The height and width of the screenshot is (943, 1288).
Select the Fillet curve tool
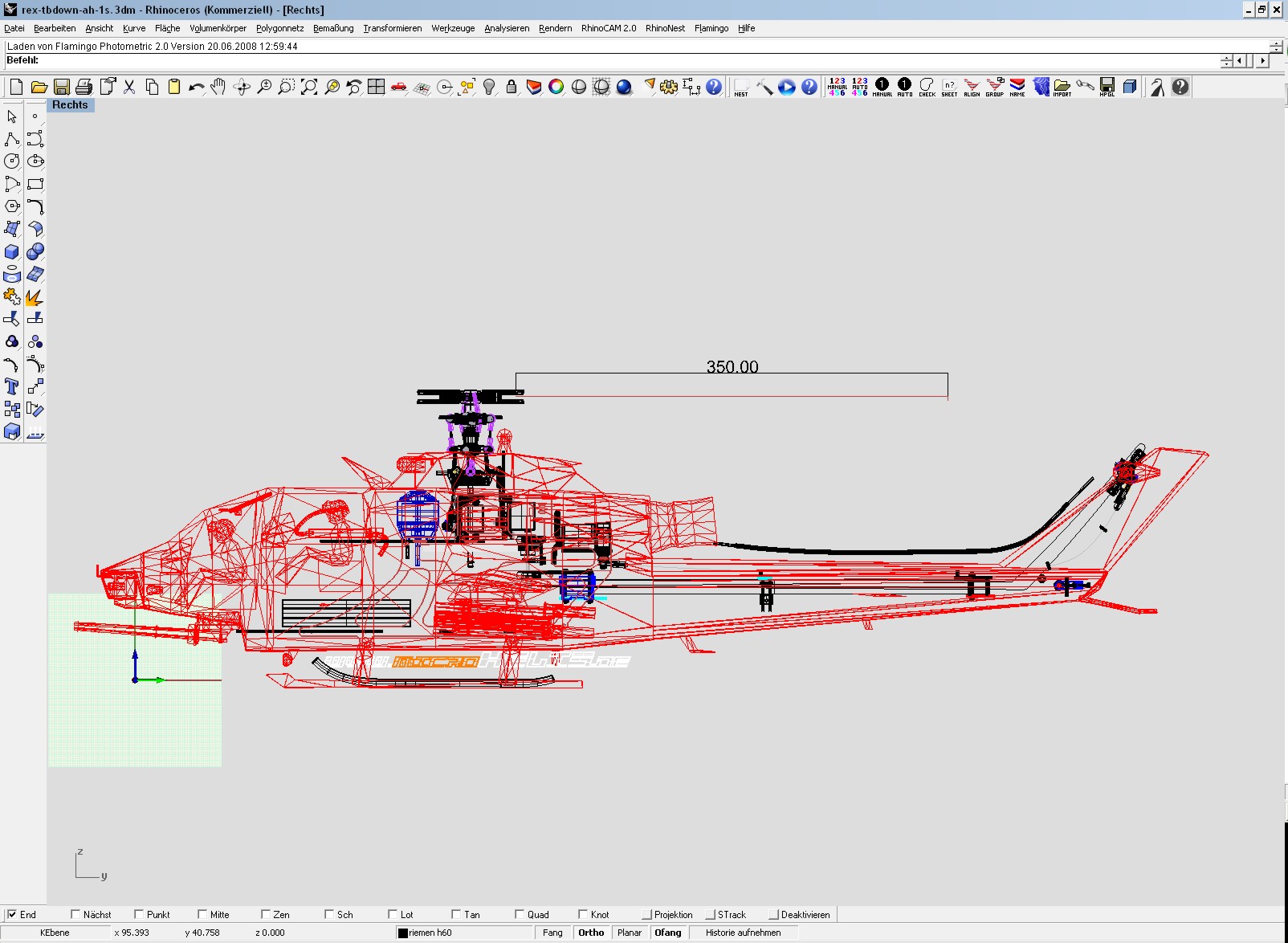[x=35, y=206]
